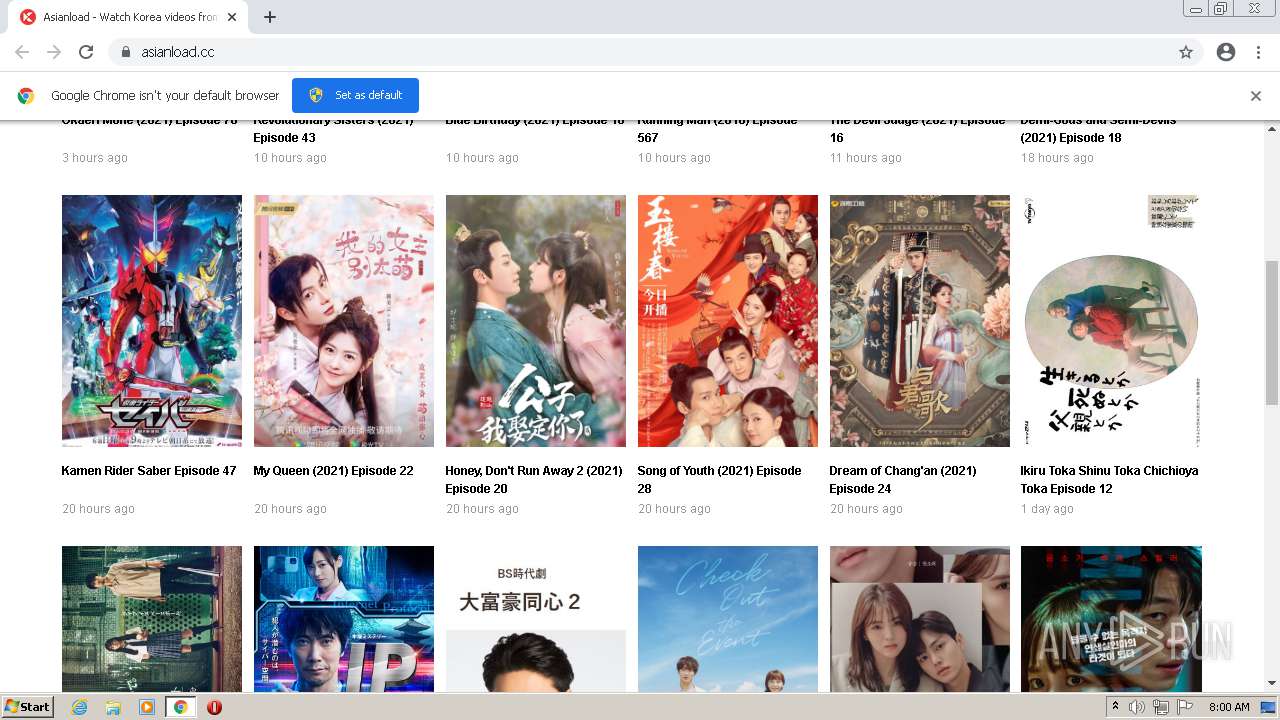Open Honey, Don't Run Away 2 Episode 20
The height and width of the screenshot is (720, 1280).
point(534,480)
